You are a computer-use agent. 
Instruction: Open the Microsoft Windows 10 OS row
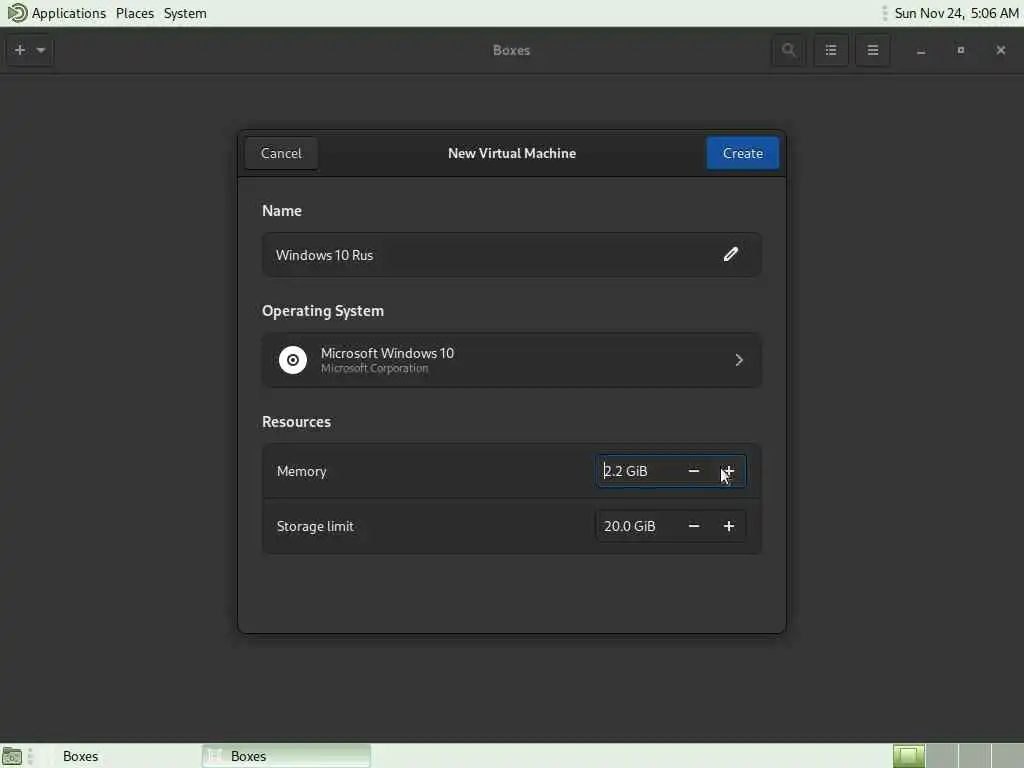pyautogui.click(x=511, y=360)
